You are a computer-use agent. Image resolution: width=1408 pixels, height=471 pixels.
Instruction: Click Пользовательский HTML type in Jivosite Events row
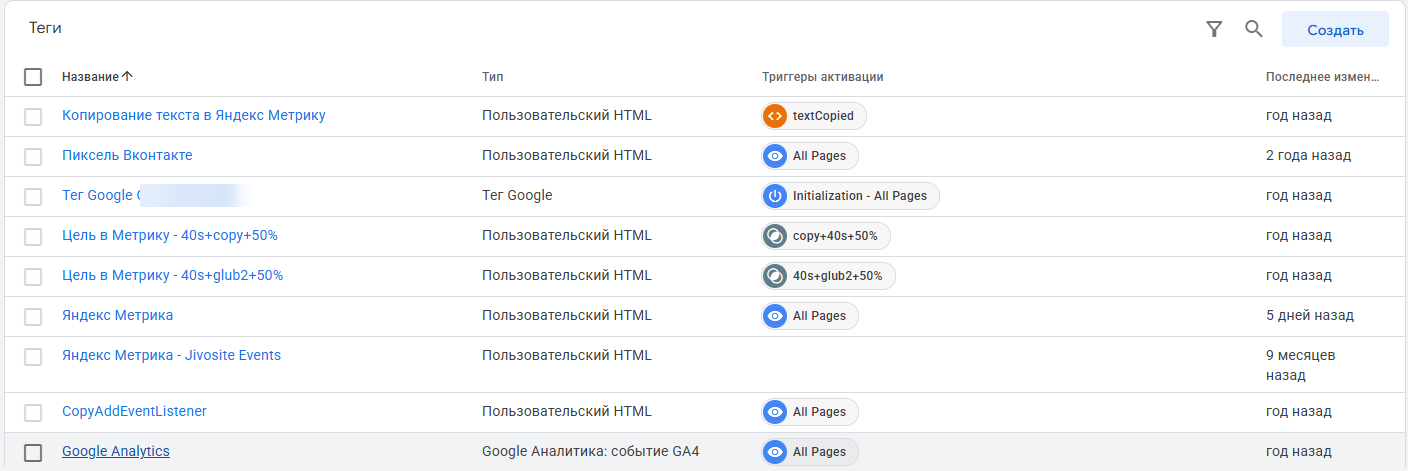coord(566,355)
